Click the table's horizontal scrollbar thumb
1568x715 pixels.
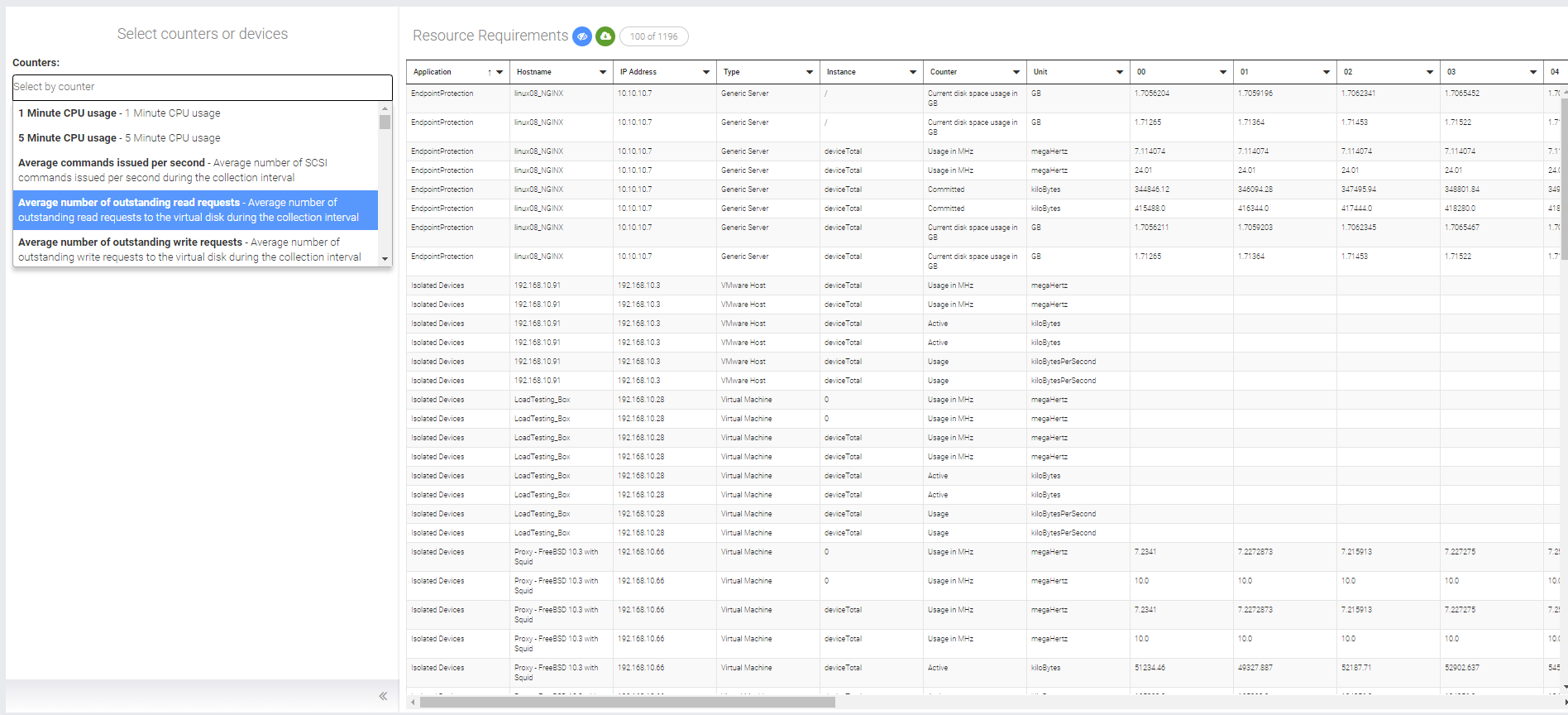[628, 702]
